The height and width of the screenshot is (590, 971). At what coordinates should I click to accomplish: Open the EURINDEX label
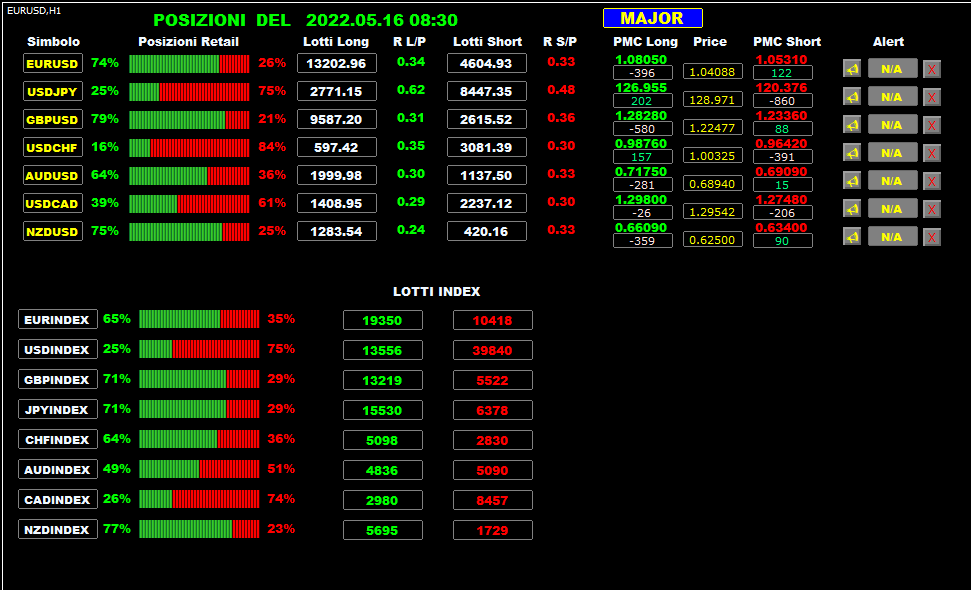click(x=58, y=319)
